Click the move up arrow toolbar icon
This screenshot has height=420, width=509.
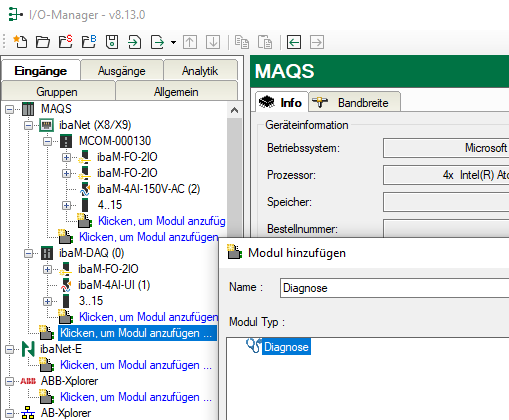pyautogui.click(x=190, y=42)
